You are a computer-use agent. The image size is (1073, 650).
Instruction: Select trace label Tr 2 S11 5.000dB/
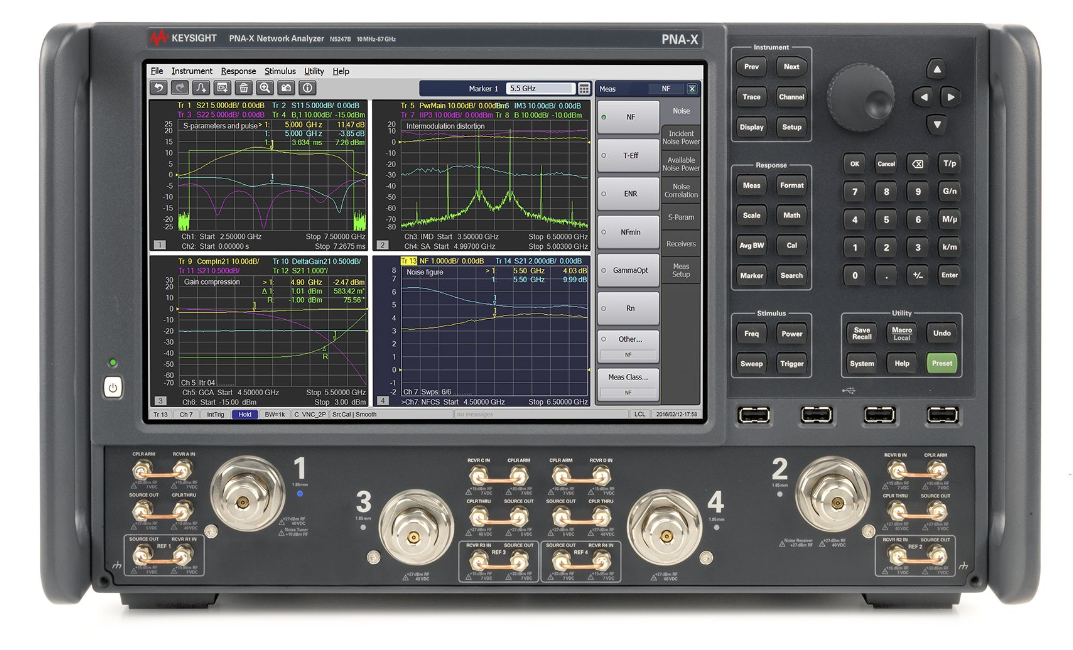click(x=315, y=106)
